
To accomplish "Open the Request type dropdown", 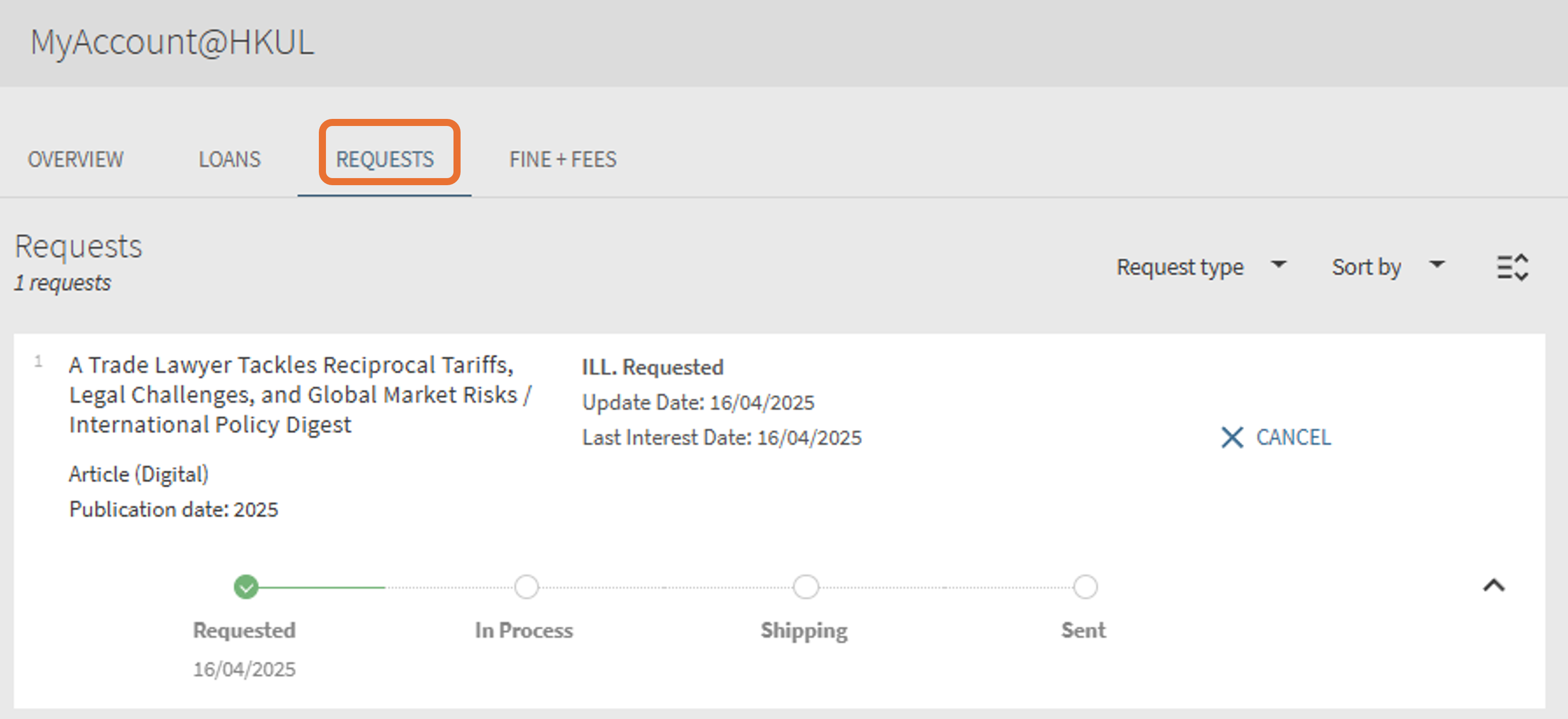I will 1201,267.
